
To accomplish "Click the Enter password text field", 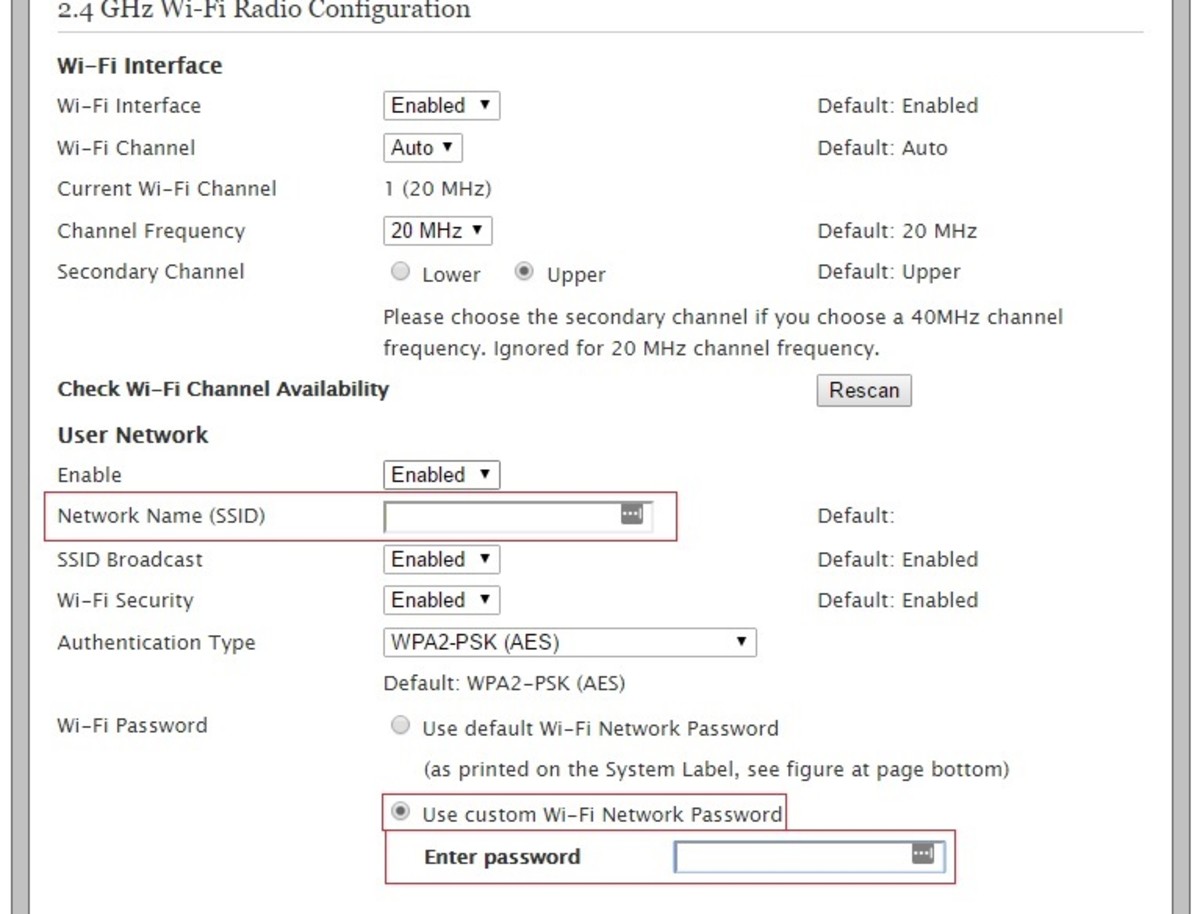I will click(792, 857).
